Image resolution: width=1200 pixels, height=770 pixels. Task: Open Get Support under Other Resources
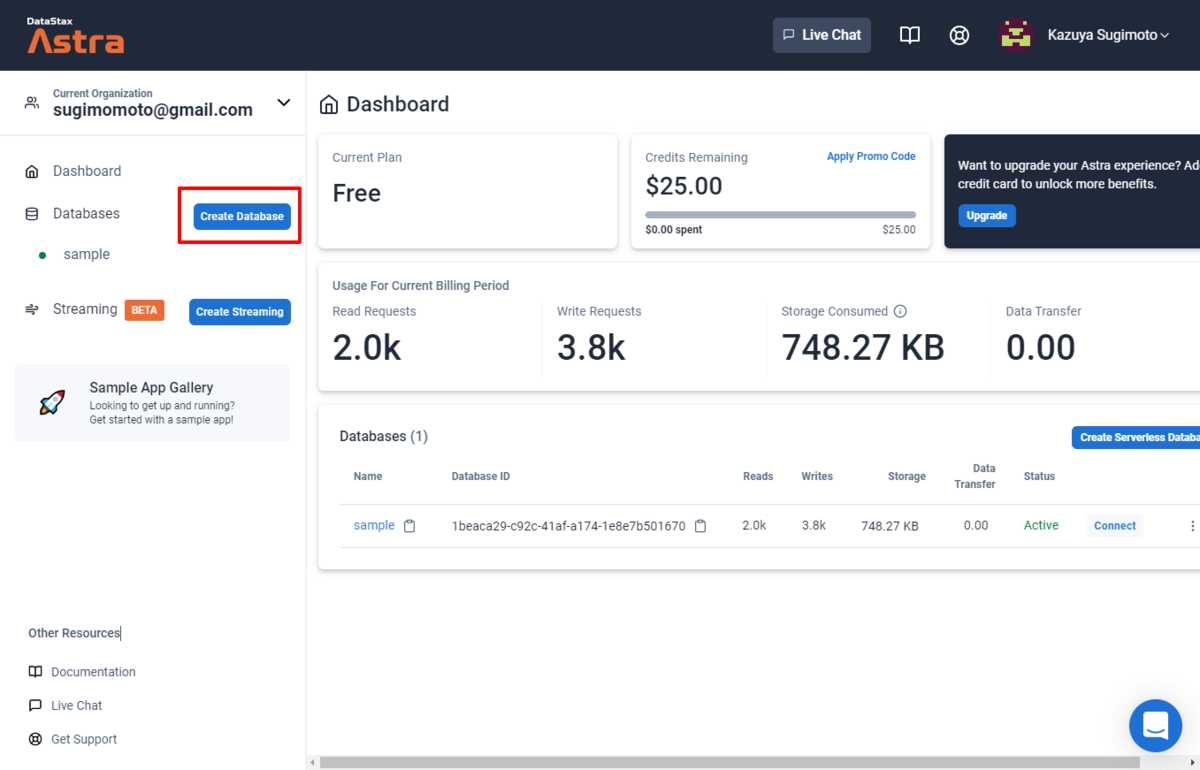(x=84, y=739)
